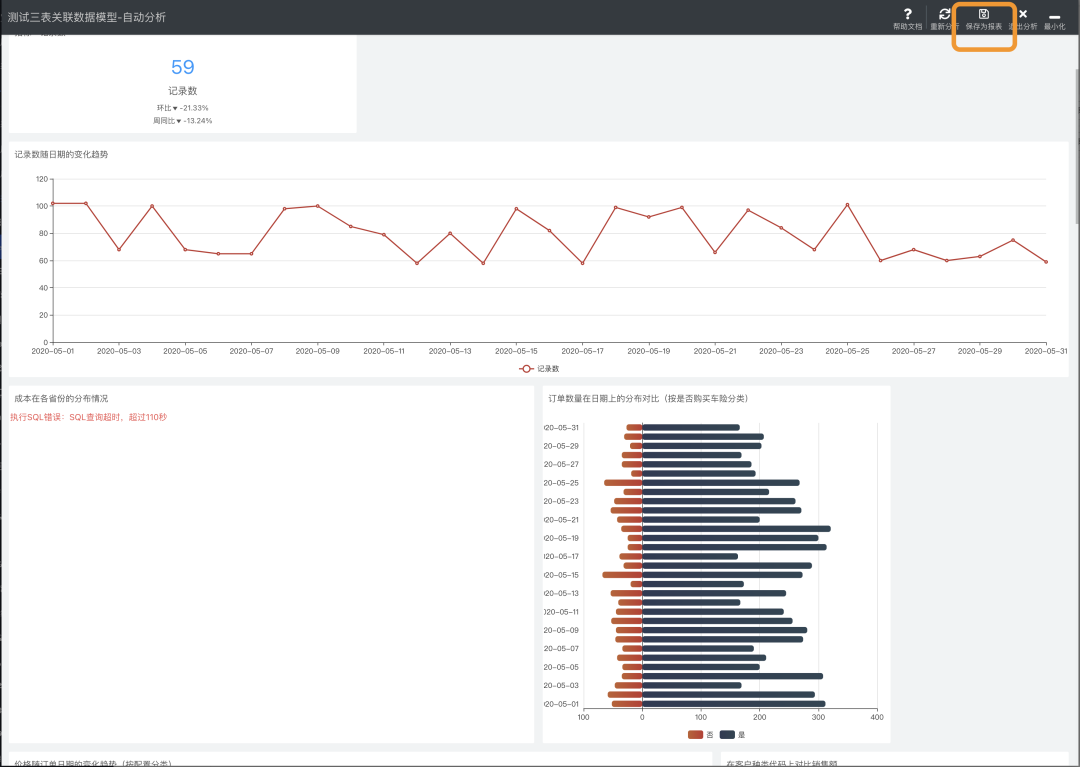Click the 2020-05-31 x-axis label on line chart
Viewport: 1080px width, 767px height.
(x=1046, y=351)
